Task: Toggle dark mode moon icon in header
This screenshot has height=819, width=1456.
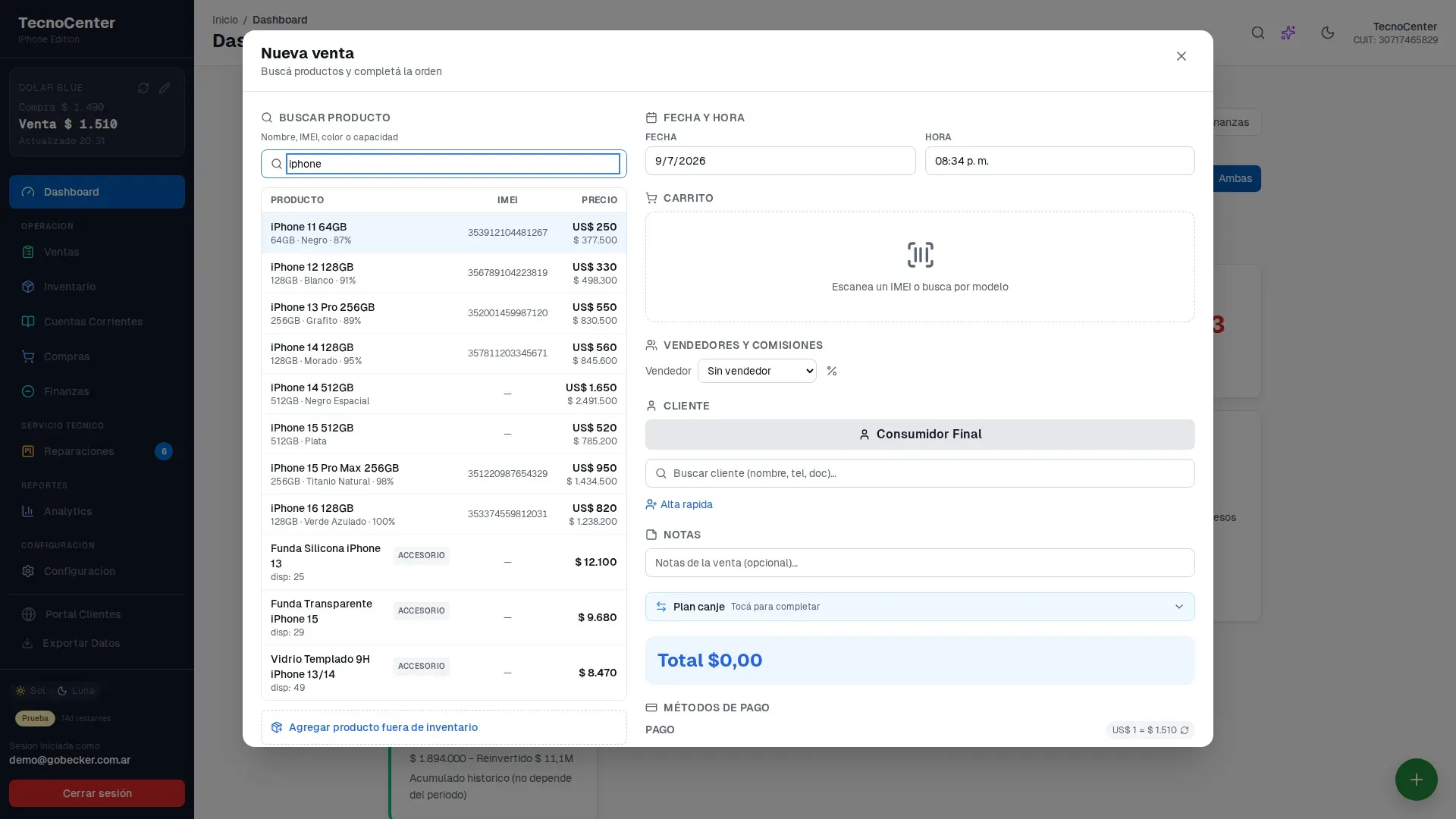Action: click(x=1328, y=33)
